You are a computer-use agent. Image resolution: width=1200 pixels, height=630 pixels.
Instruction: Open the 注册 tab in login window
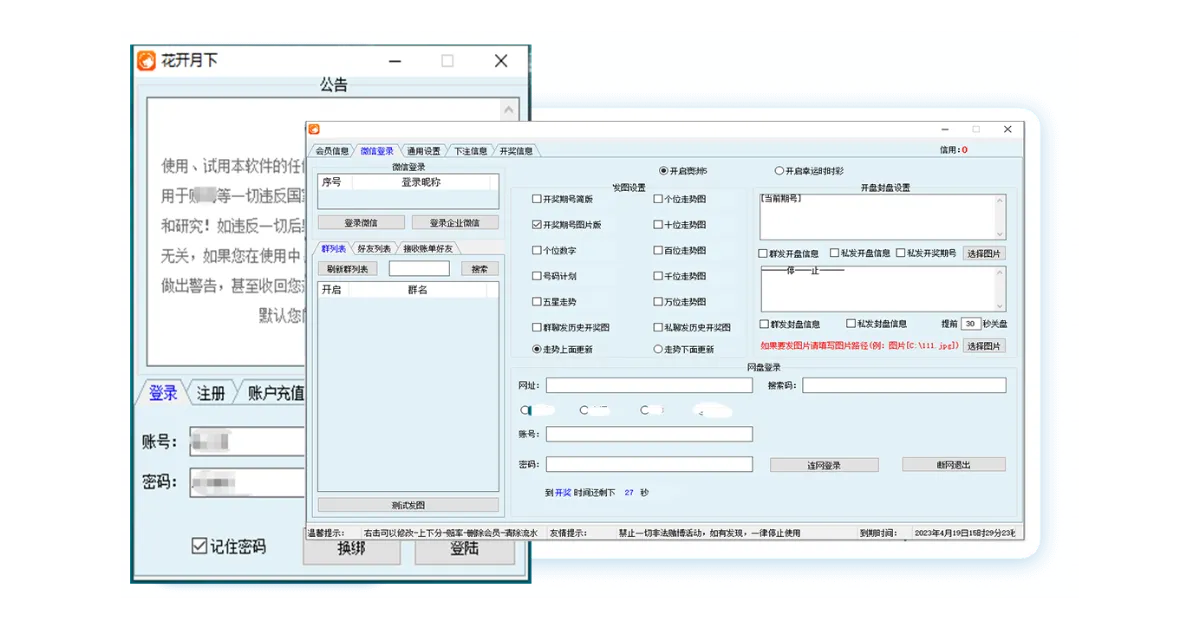[211, 393]
